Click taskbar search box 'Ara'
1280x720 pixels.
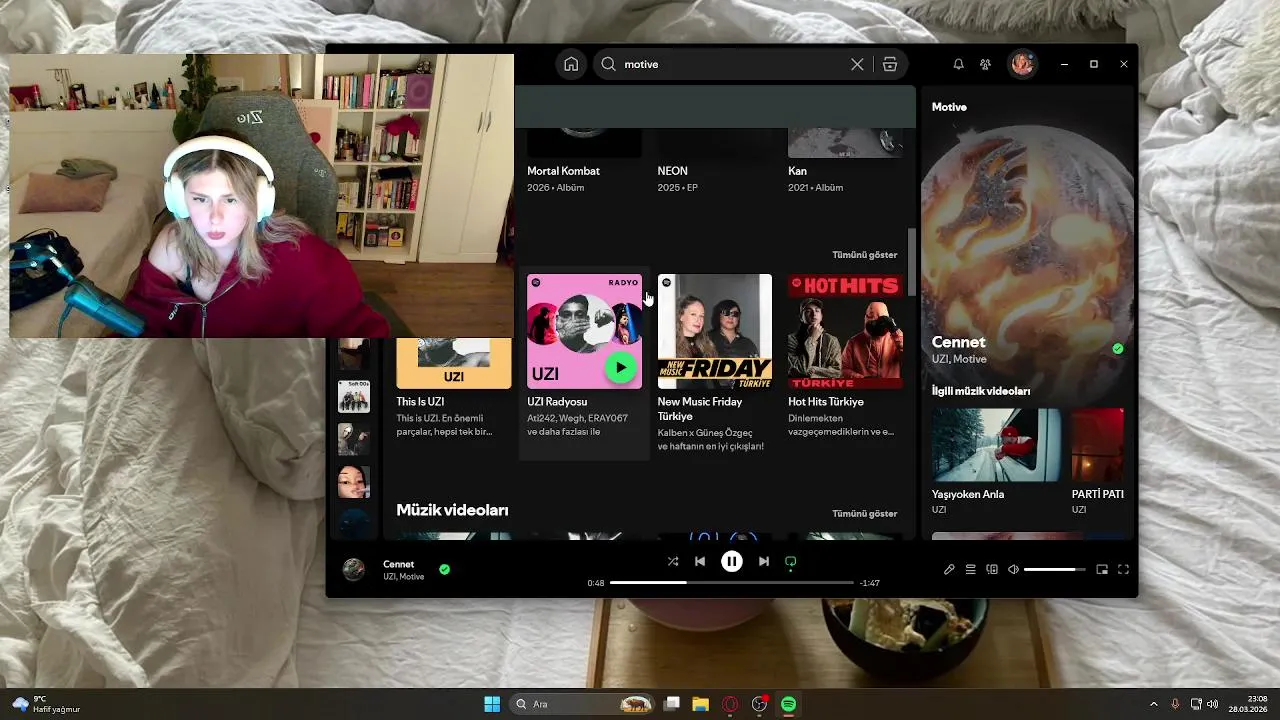pos(583,704)
